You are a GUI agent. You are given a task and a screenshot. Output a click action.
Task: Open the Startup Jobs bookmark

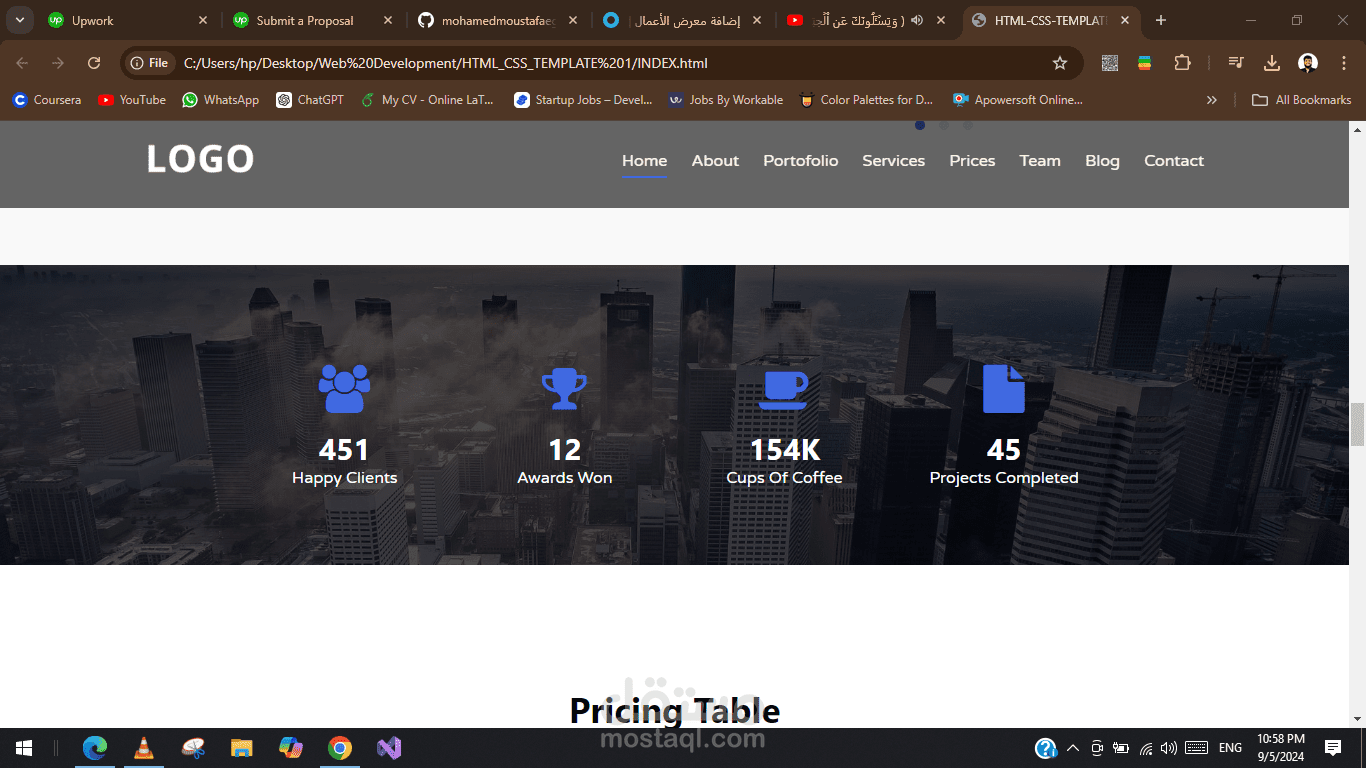point(583,100)
